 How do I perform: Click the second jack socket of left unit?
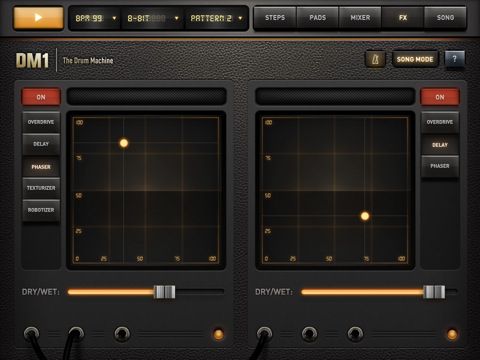coord(76,333)
